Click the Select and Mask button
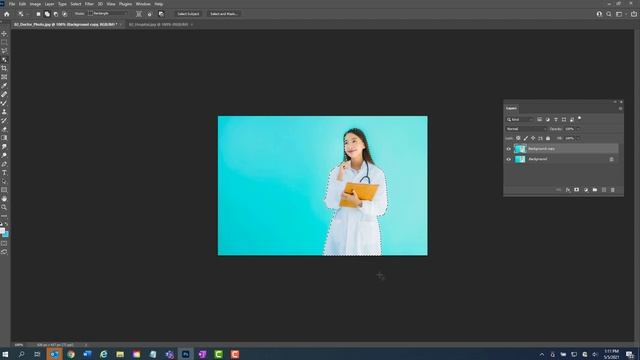 [223, 14]
